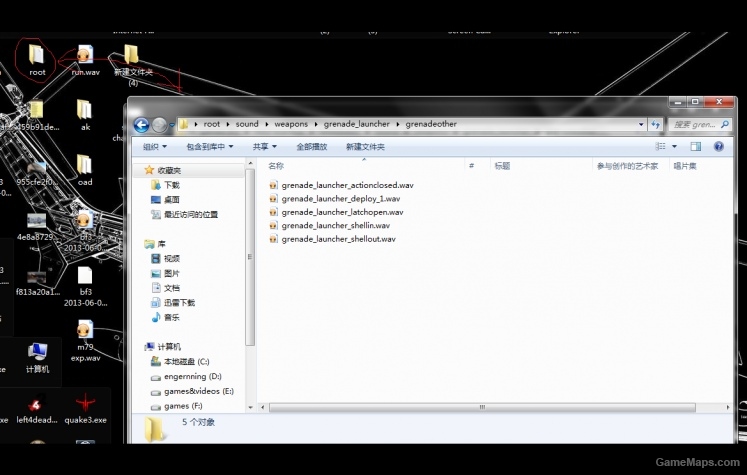The width and height of the screenshot is (747, 475).
Task: Select m79 exp.wav on desktop
Action: coord(85,341)
